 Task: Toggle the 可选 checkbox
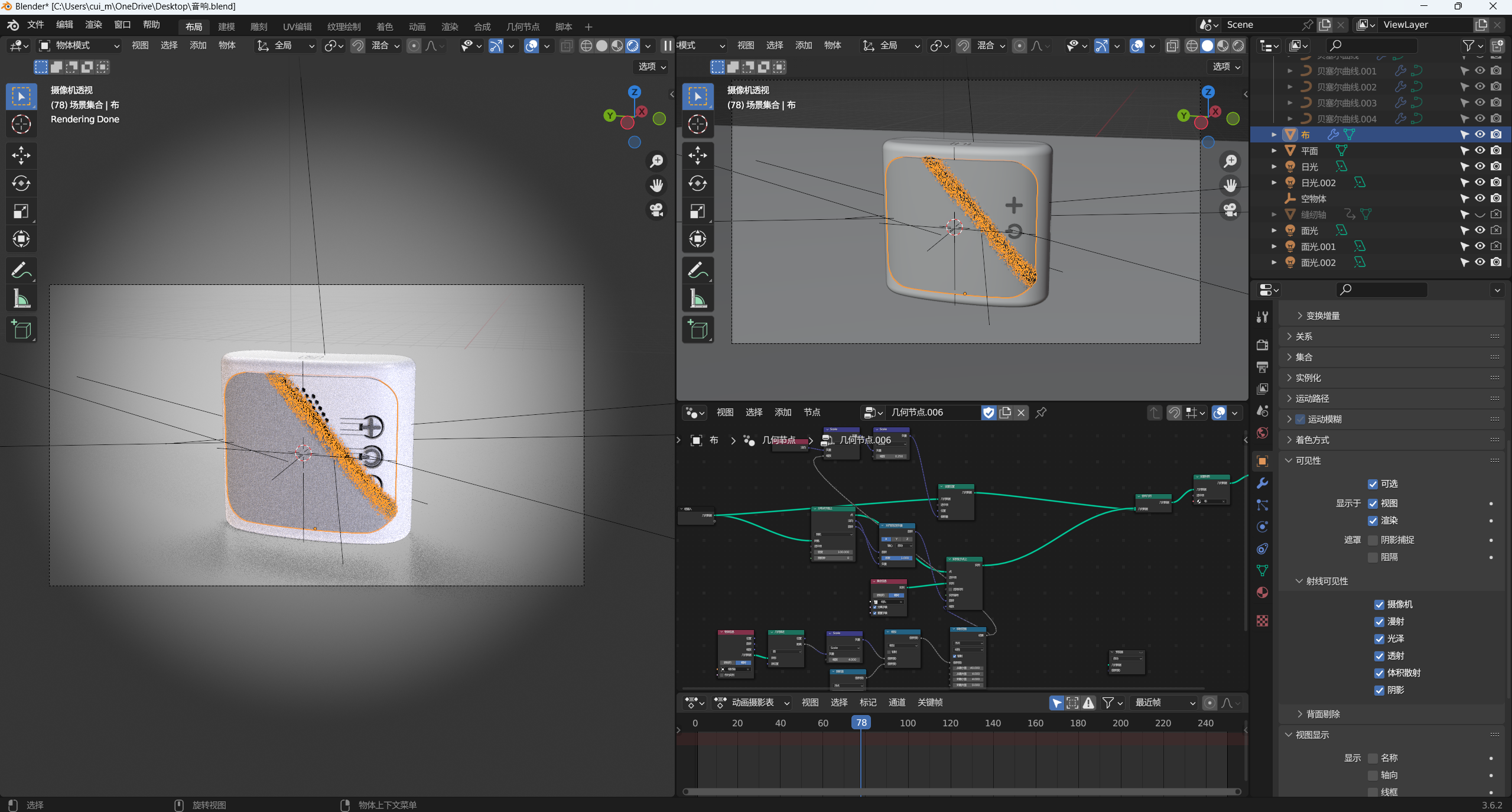pyautogui.click(x=1373, y=484)
